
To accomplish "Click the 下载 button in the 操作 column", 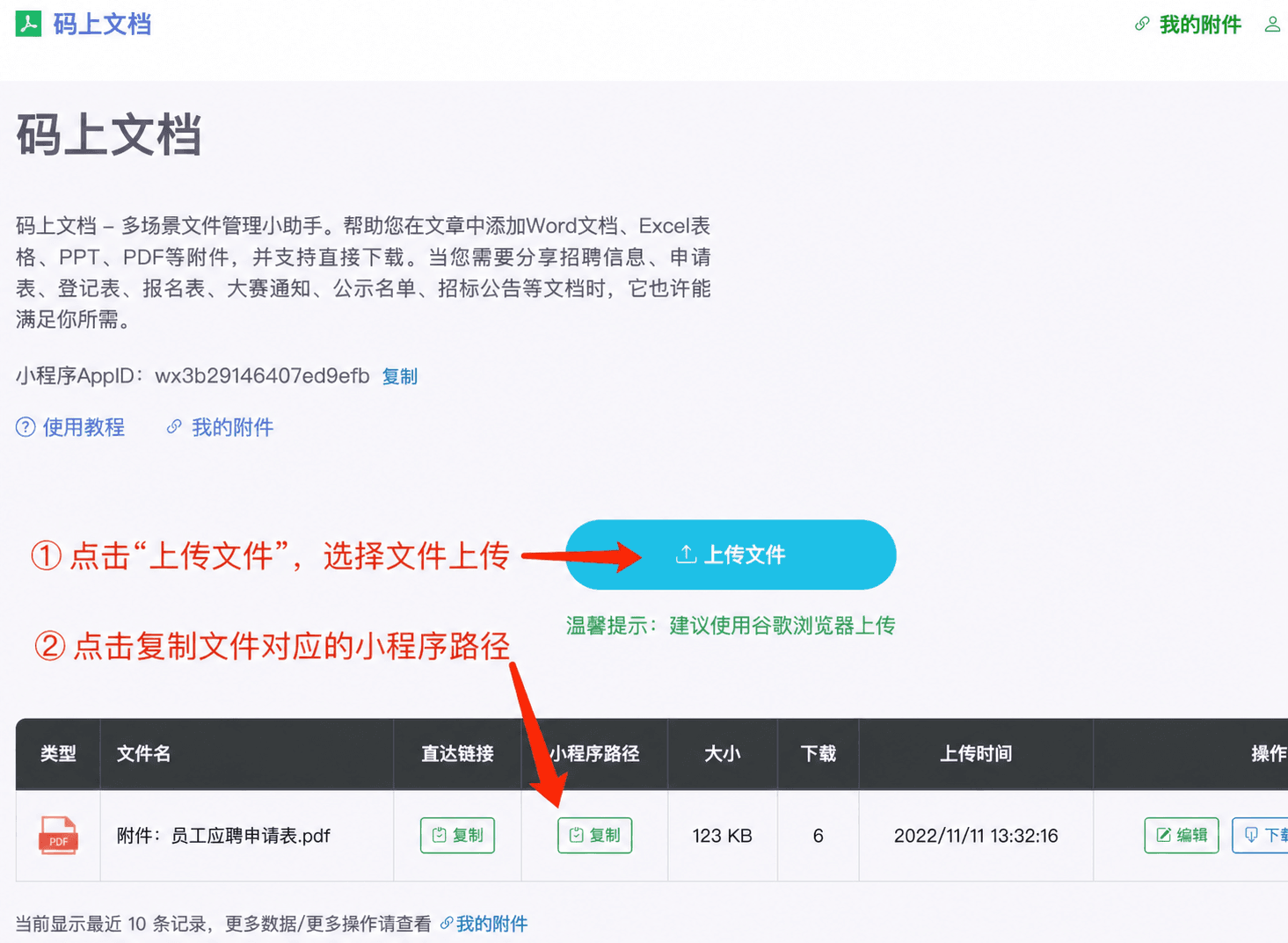I will pos(1261,835).
